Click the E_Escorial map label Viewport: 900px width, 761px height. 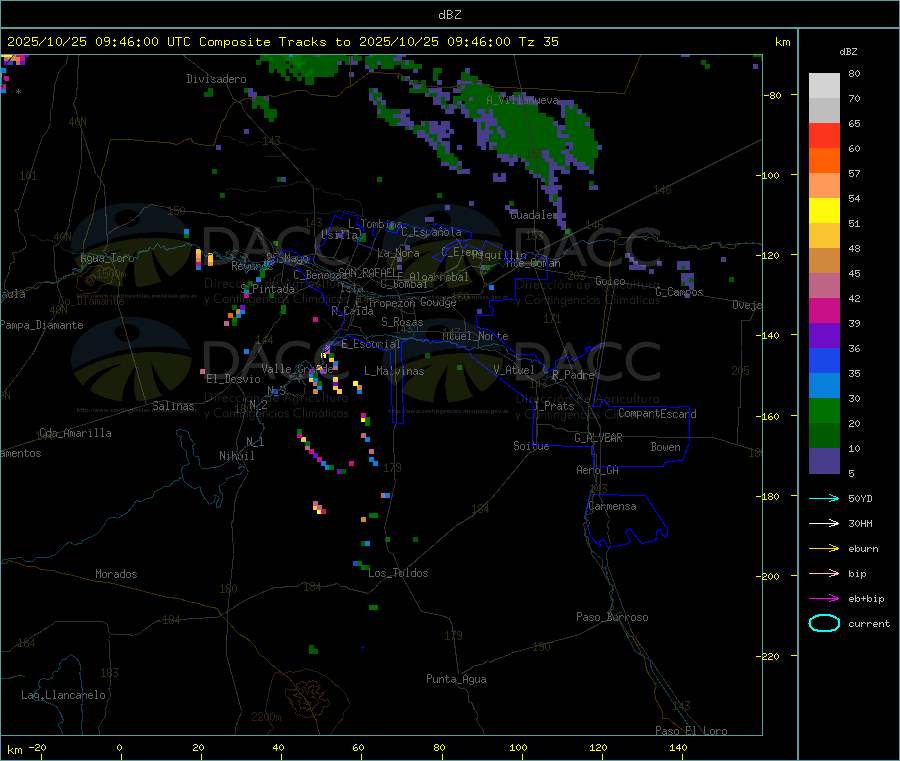(371, 344)
